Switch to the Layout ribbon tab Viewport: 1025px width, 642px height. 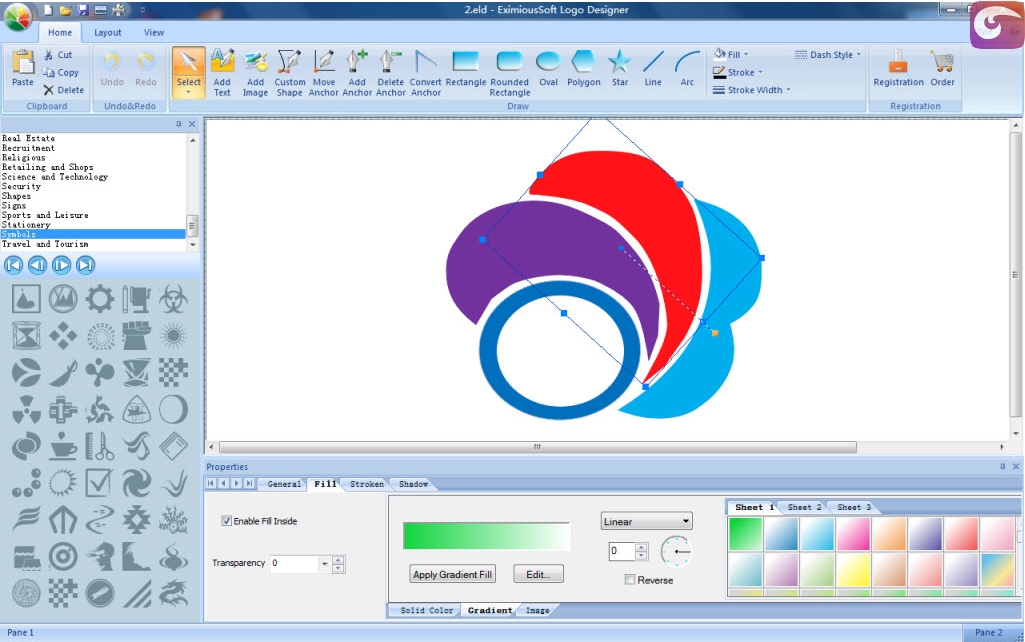107,32
